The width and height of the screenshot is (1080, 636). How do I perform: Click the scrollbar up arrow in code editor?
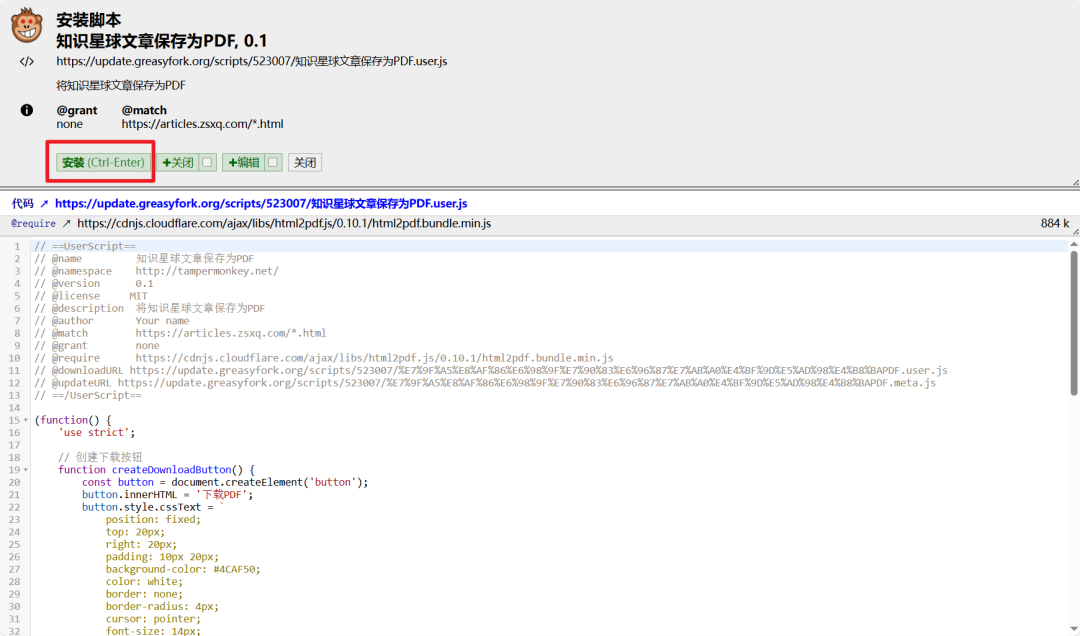[1073, 244]
